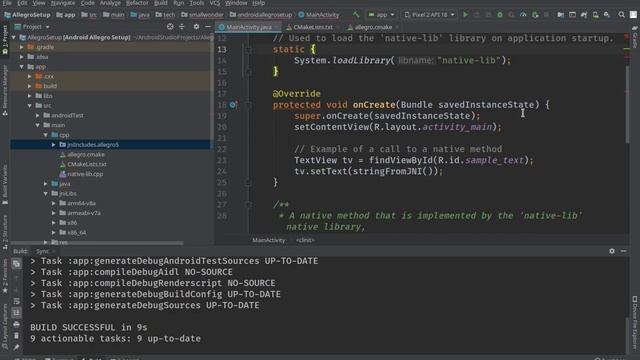Click Attach Debugger to Android Process icon
Image resolution: width=640 pixels, height=360 pixels.
coord(535,15)
